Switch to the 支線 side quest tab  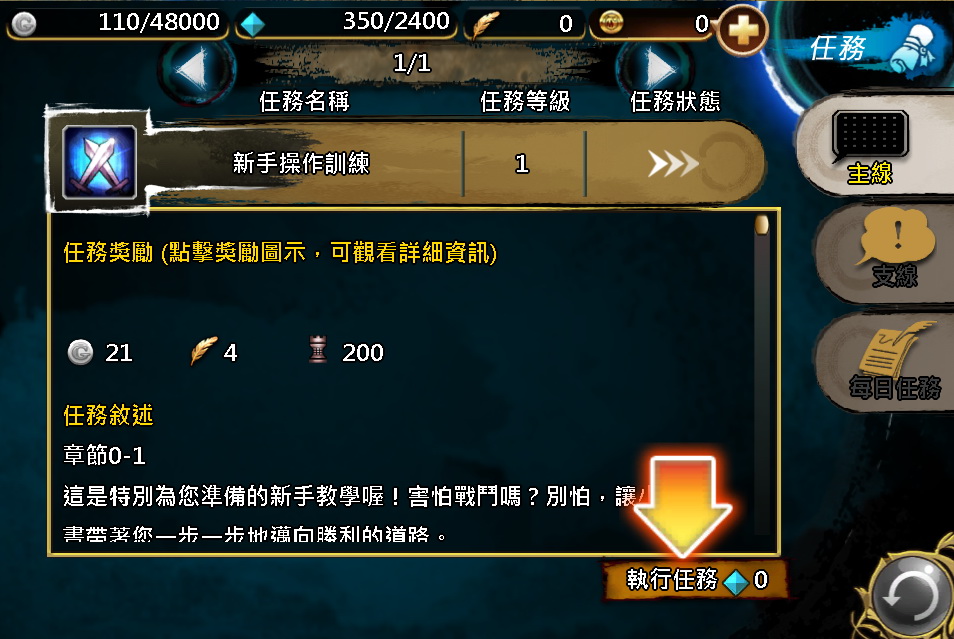coord(884,253)
